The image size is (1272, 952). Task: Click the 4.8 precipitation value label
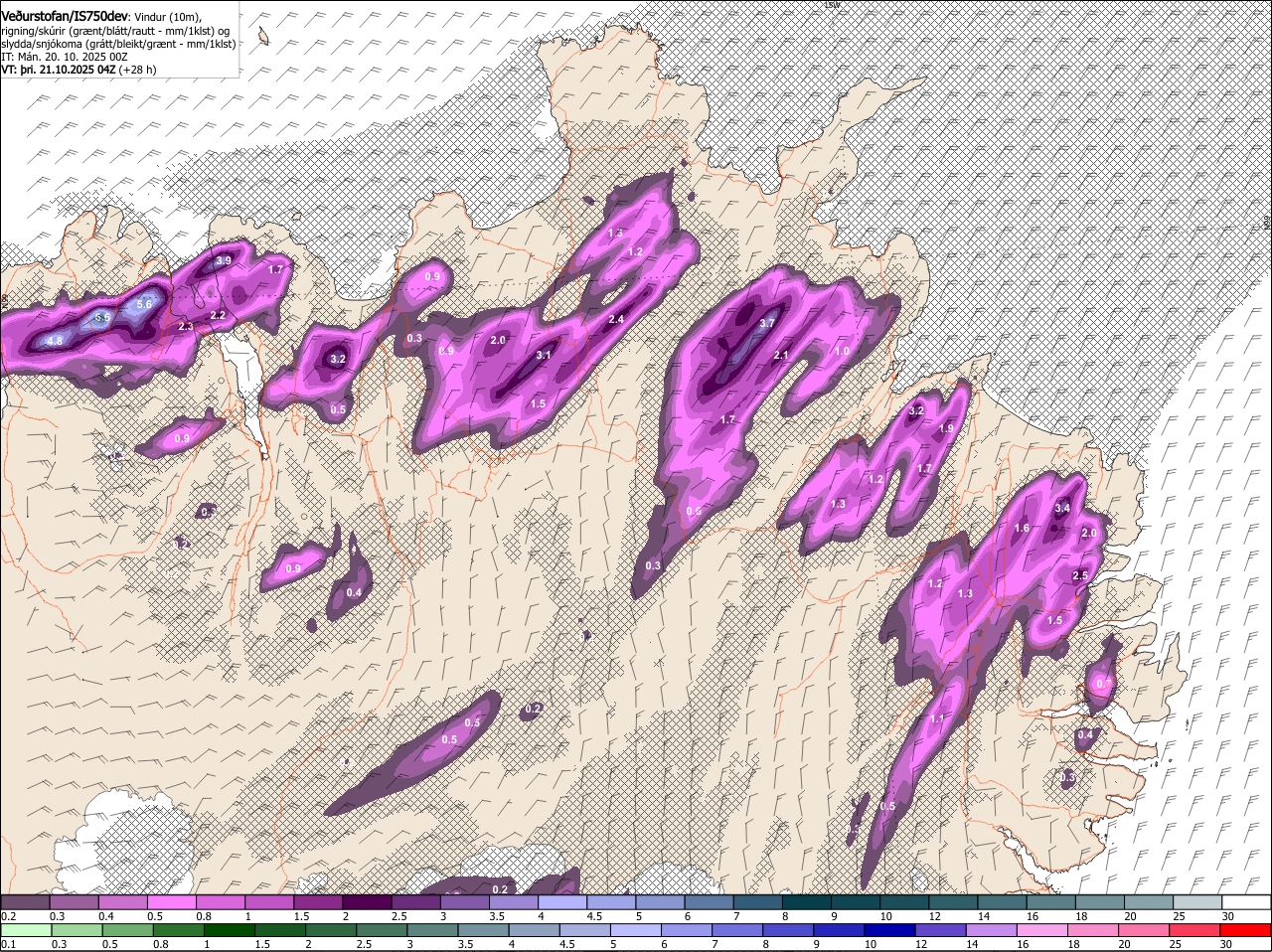55,341
